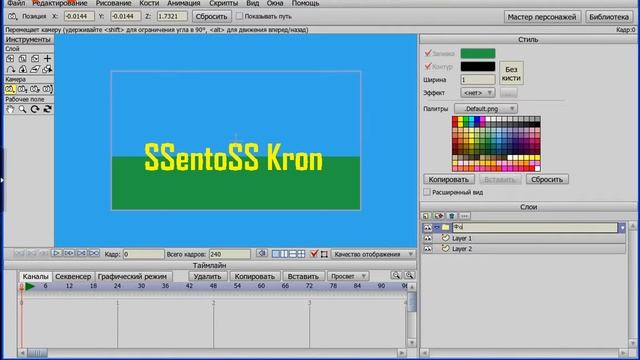The image size is (640, 360).
Task: Duplicate the selected layer
Action: click(x=439, y=216)
